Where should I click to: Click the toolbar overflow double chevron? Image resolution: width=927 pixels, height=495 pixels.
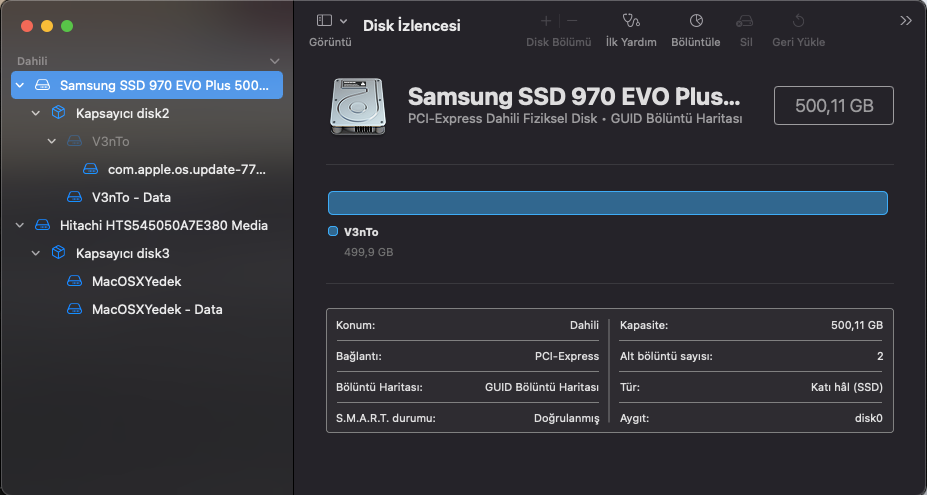pyautogui.click(x=906, y=20)
